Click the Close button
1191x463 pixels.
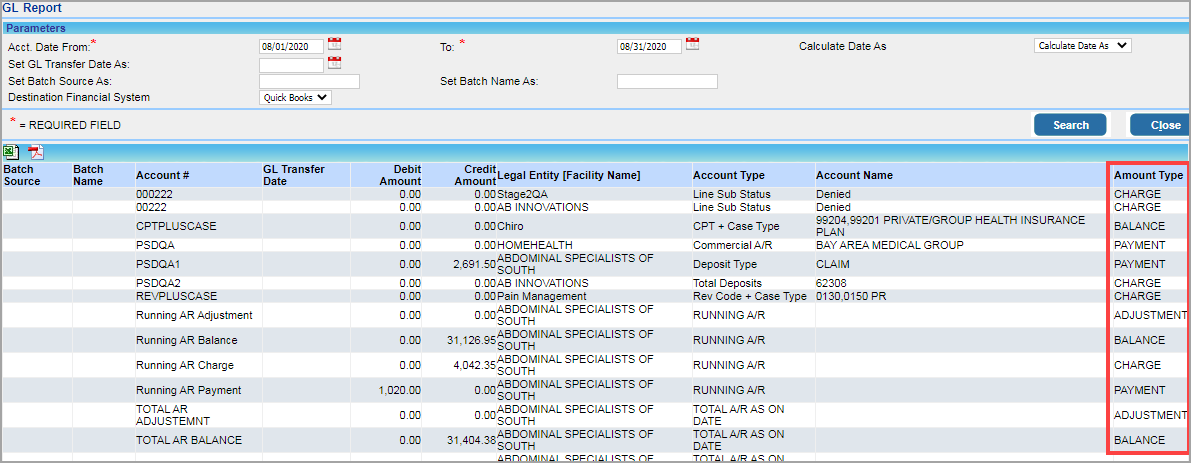(1160, 125)
